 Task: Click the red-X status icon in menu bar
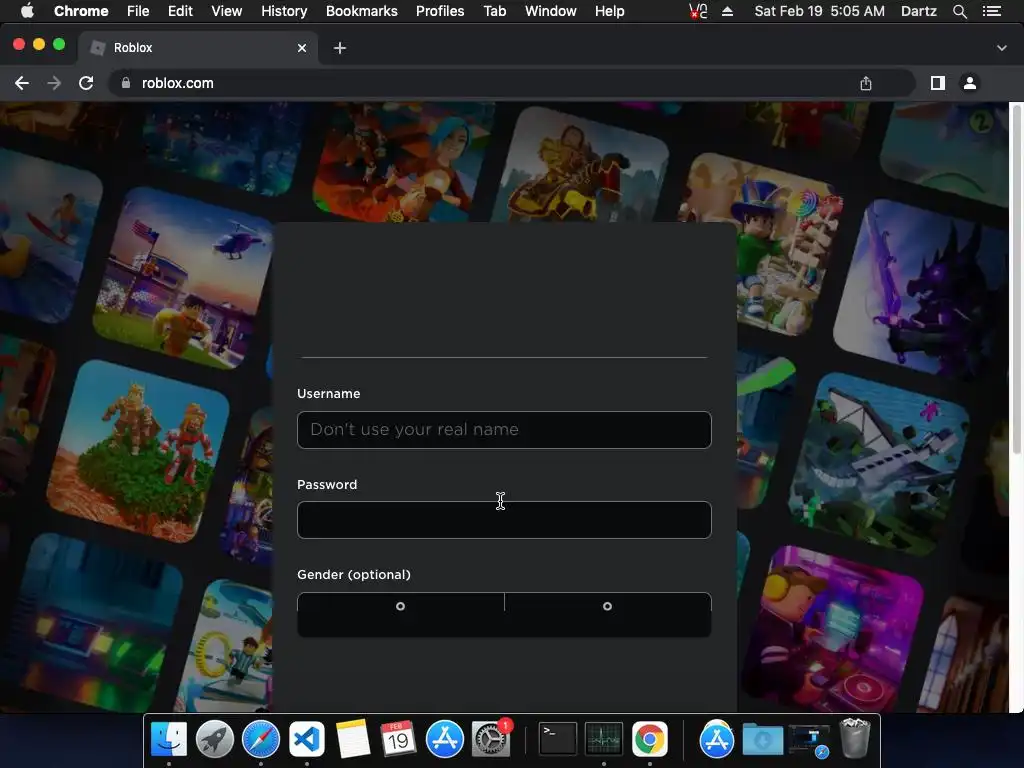(x=698, y=11)
